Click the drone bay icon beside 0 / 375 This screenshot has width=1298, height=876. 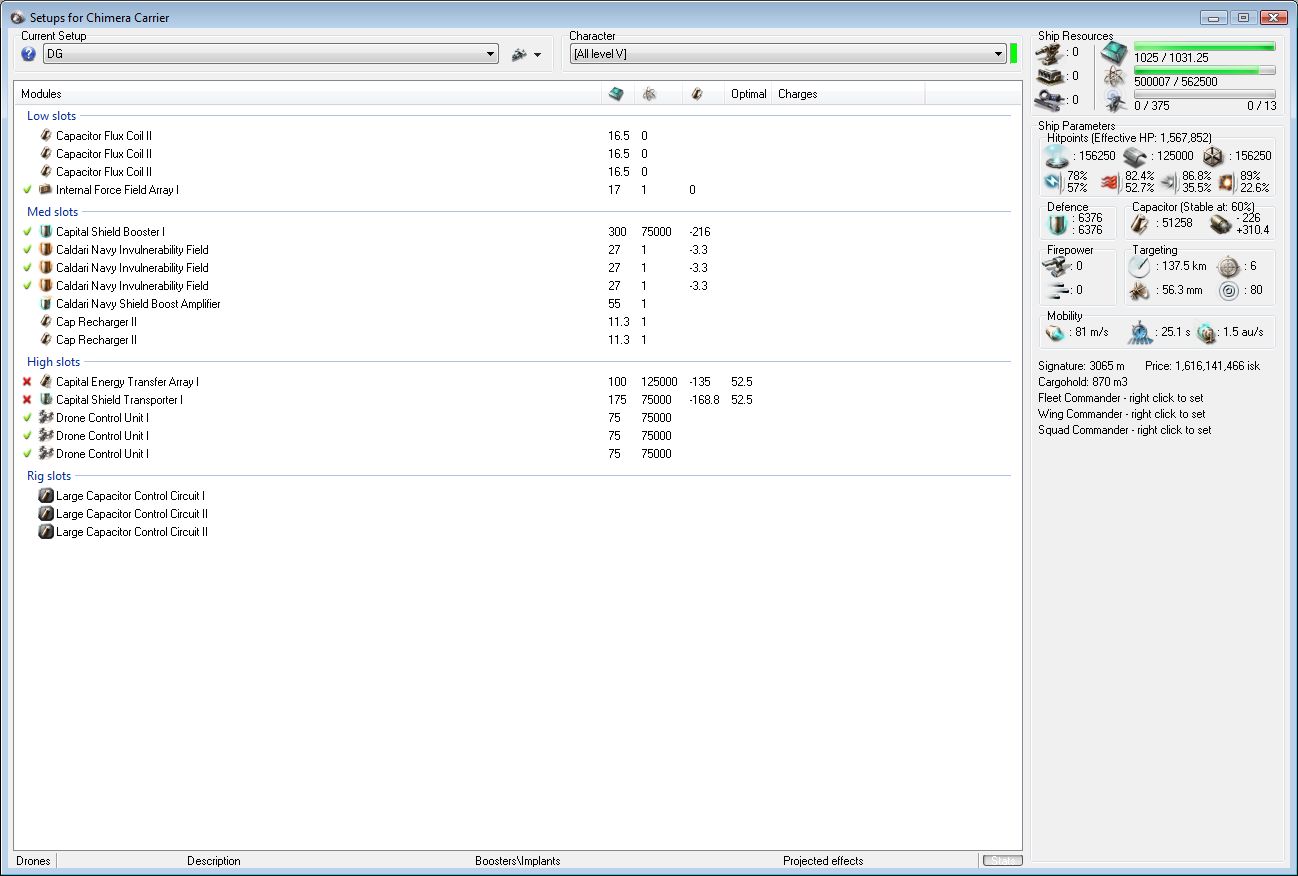click(x=1115, y=100)
